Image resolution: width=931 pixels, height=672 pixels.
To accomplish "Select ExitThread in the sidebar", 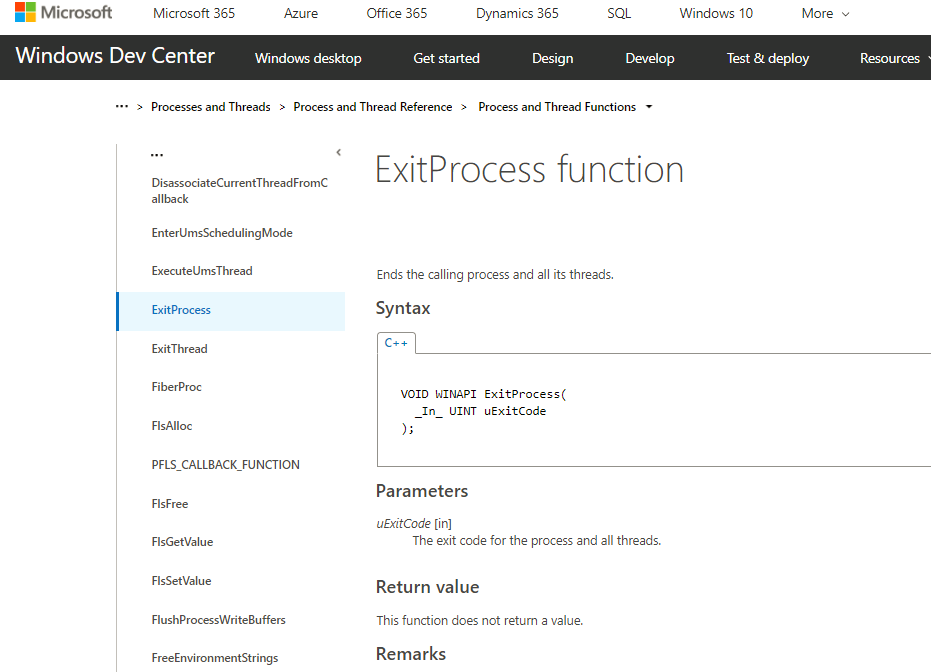I will [x=180, y=349].
